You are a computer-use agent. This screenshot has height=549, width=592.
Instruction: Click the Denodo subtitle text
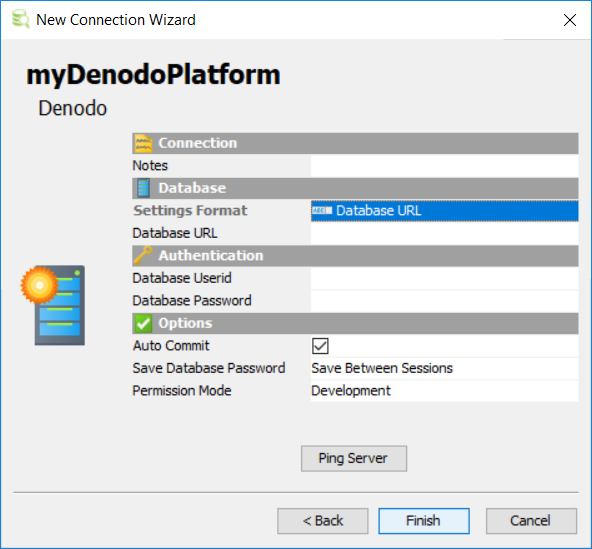tap(73, 108)
